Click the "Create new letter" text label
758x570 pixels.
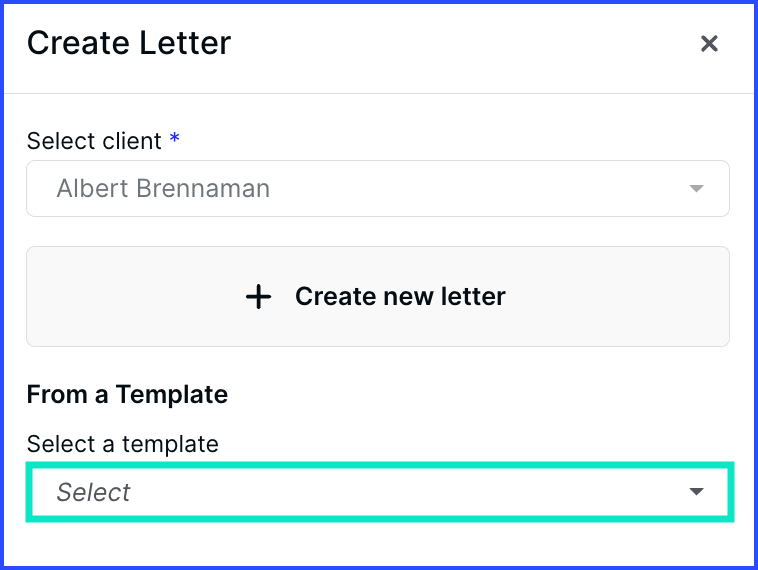400,297
